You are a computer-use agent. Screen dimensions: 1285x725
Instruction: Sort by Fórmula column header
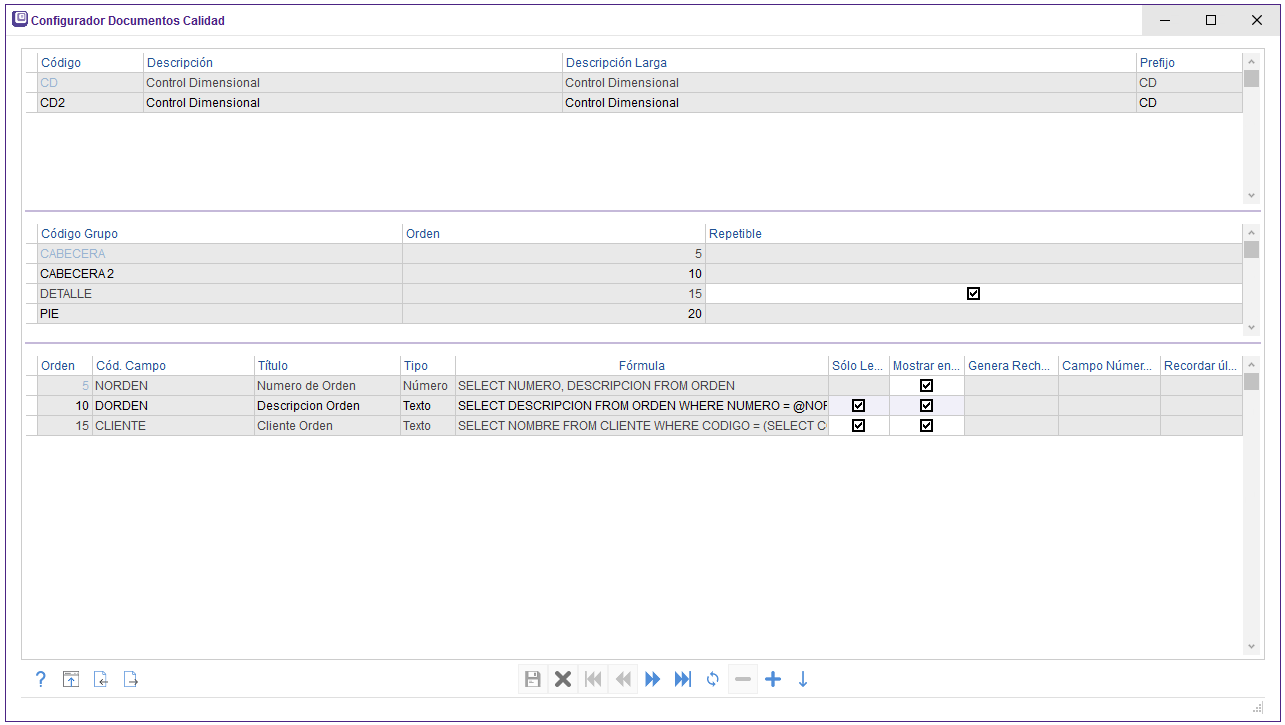(641, 366)
